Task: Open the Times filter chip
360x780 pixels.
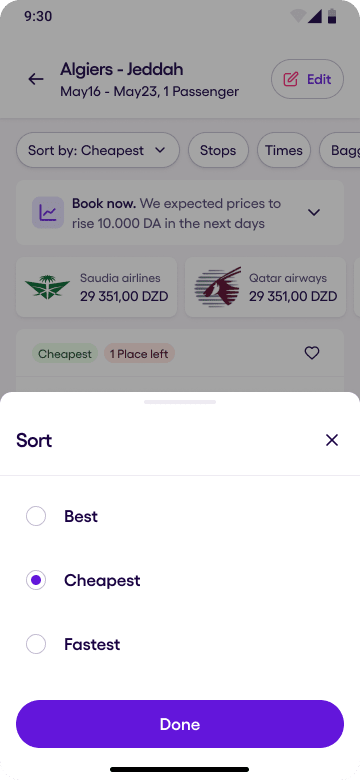Action: point(284,150)
